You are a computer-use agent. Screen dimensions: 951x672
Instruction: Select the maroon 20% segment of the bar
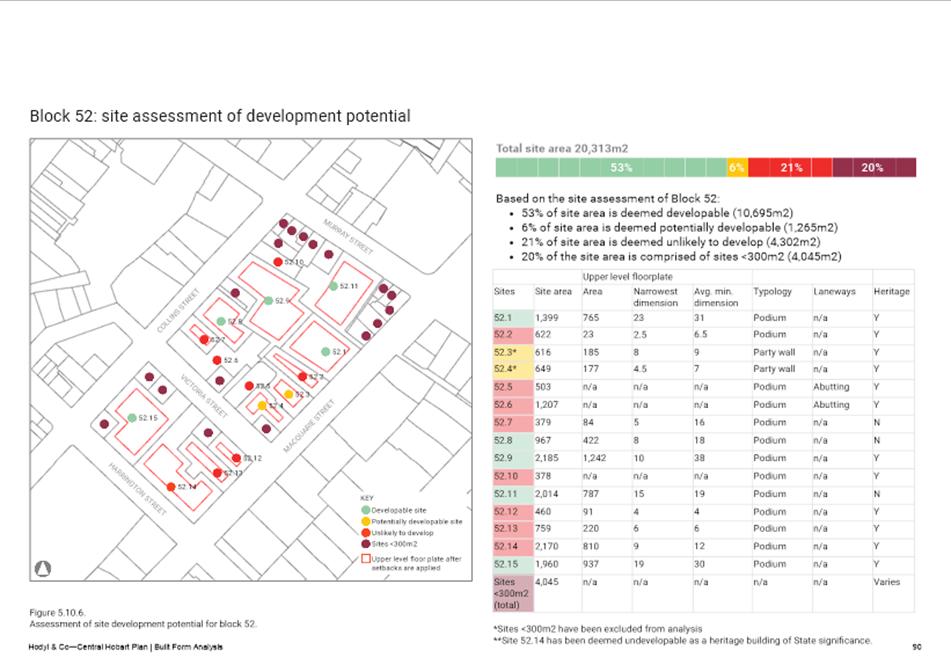(874, 167)
